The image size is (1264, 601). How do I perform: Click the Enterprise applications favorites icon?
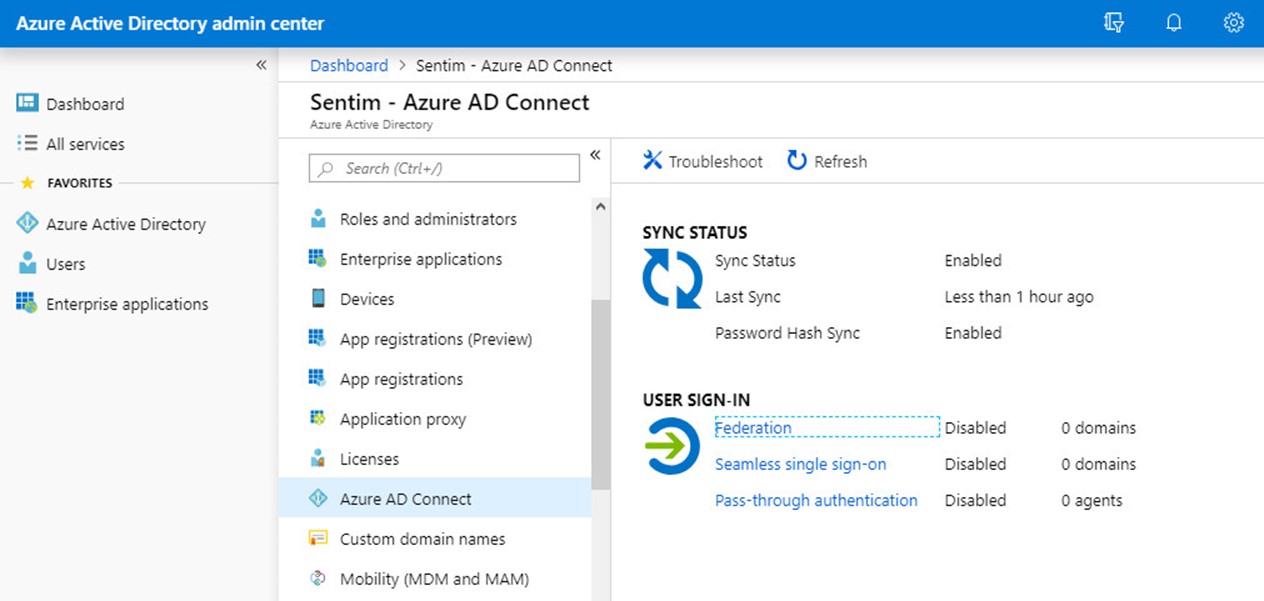point(27,303)
